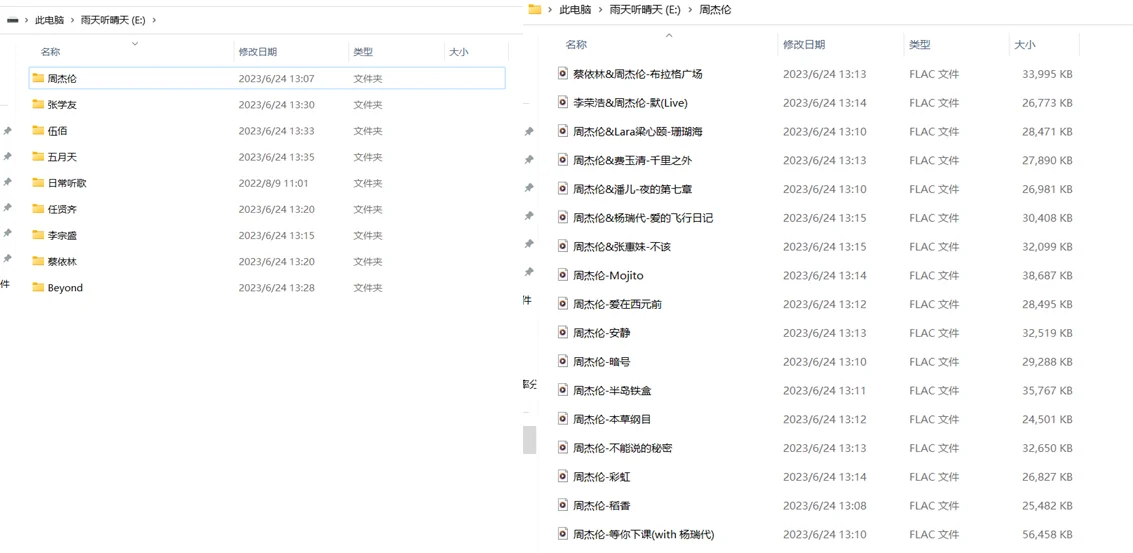The width and height of the screenshot is (1133, 553).
Task: Click date 2022/8/9 11:01
Action: coord(273,184)
